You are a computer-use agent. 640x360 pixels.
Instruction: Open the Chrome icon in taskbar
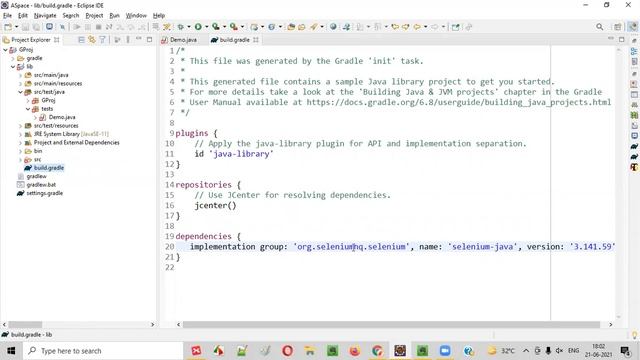[x=377, y=351]
